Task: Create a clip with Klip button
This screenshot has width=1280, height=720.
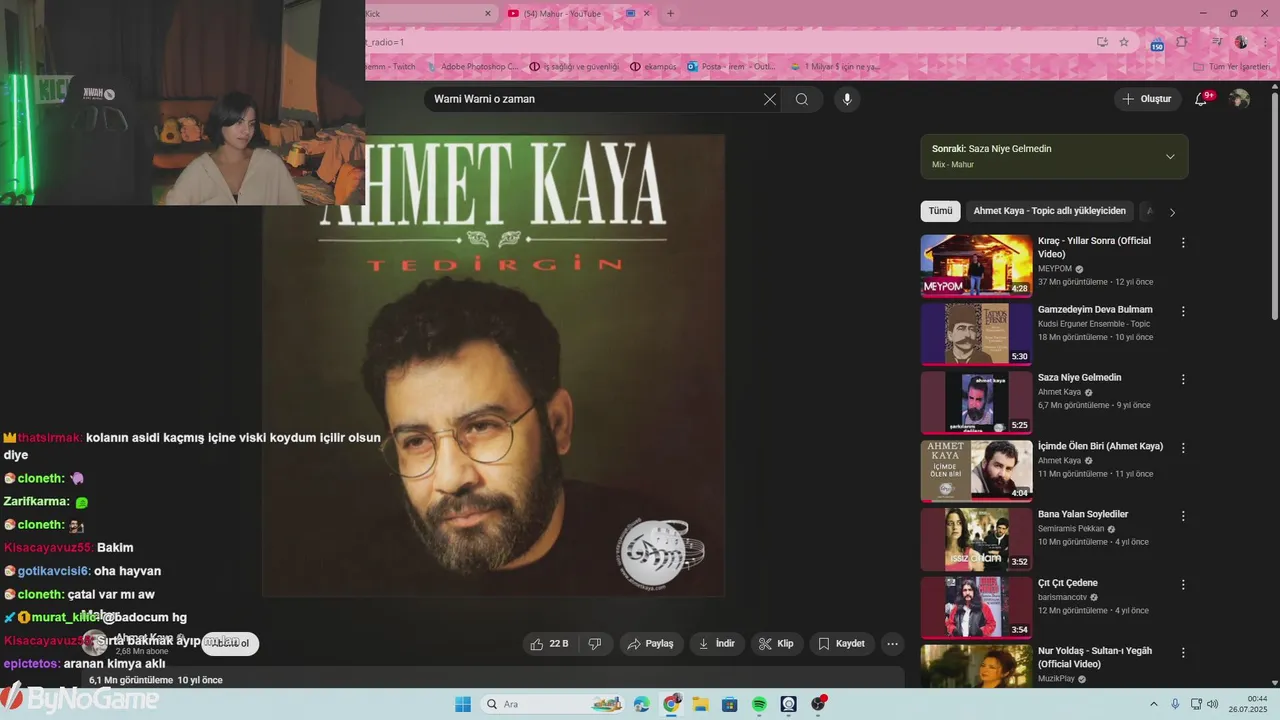Action: tap(777, 644)
